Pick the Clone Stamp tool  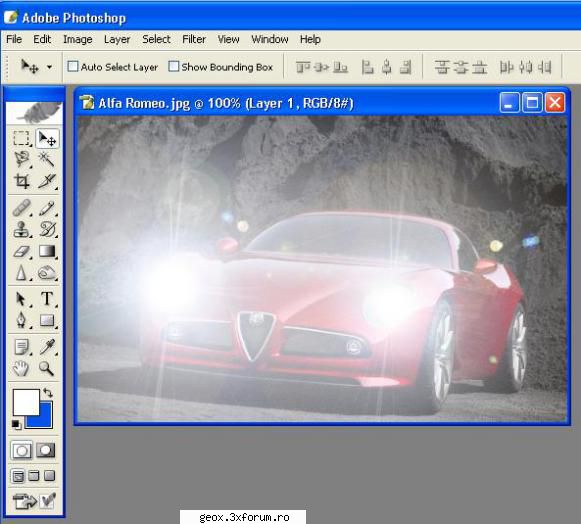pyautogui.click(x=21, y=229)
